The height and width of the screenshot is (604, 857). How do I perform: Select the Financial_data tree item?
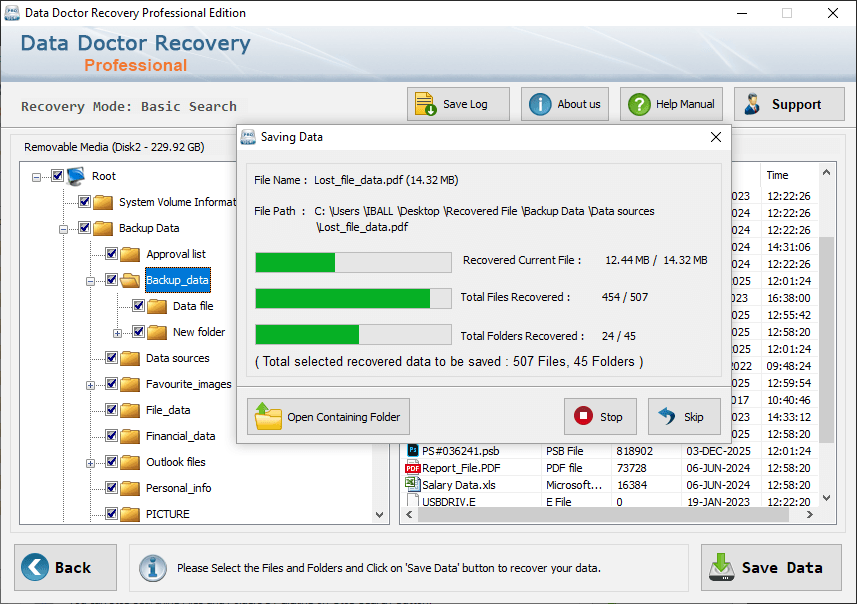180,436
